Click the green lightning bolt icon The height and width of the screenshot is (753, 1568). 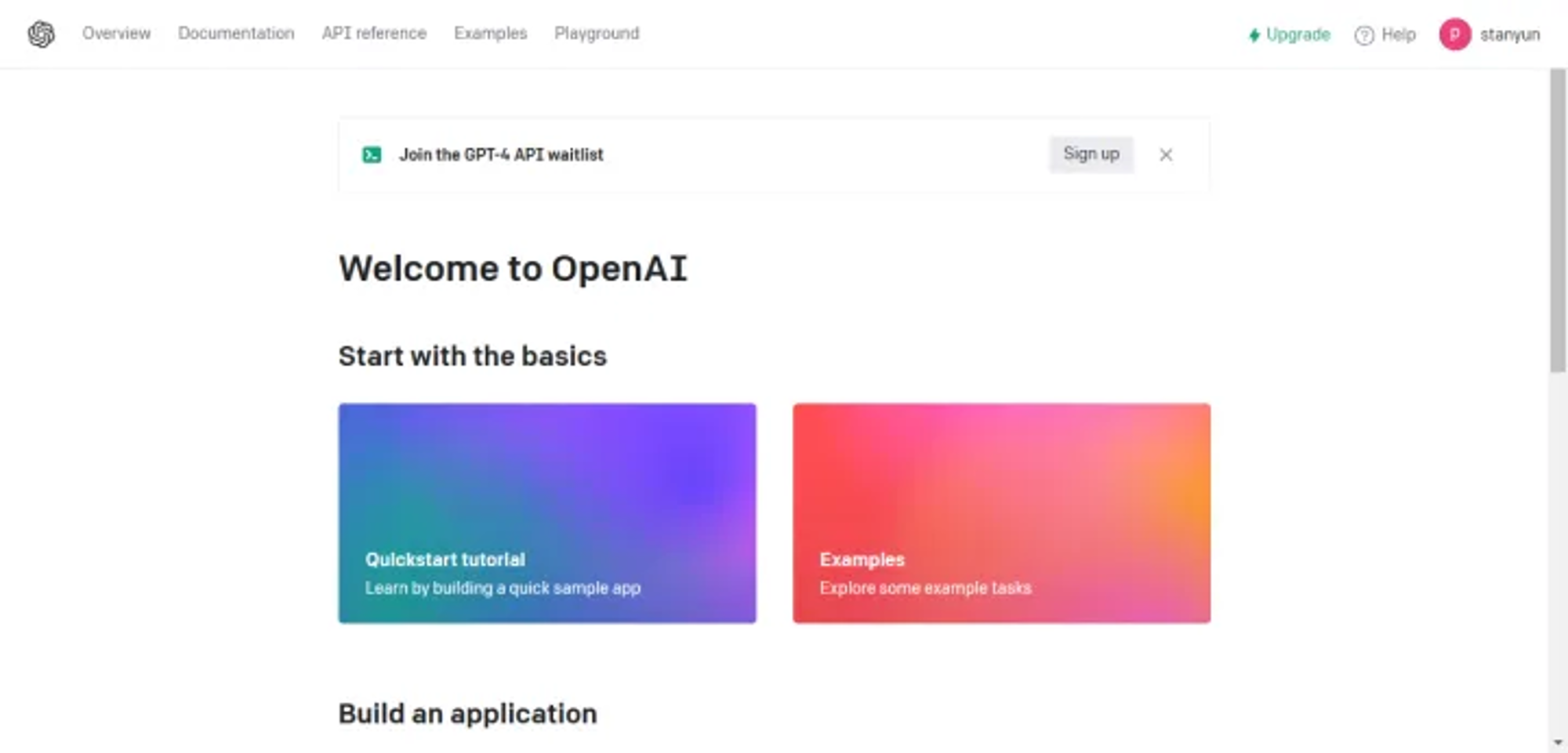1254,35
